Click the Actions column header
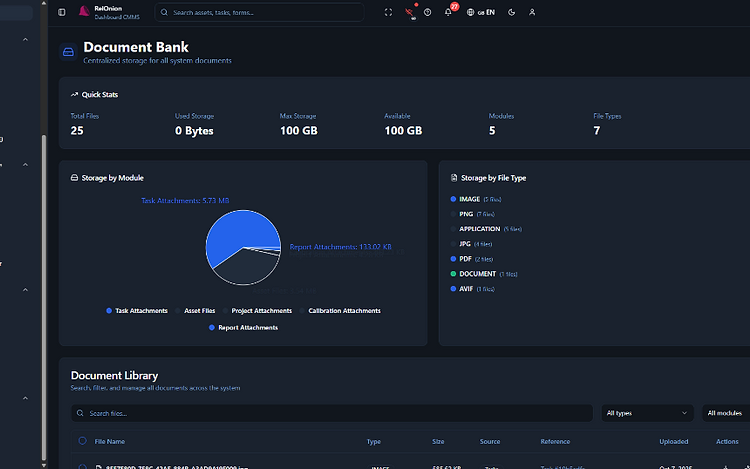 coord(727,441)
